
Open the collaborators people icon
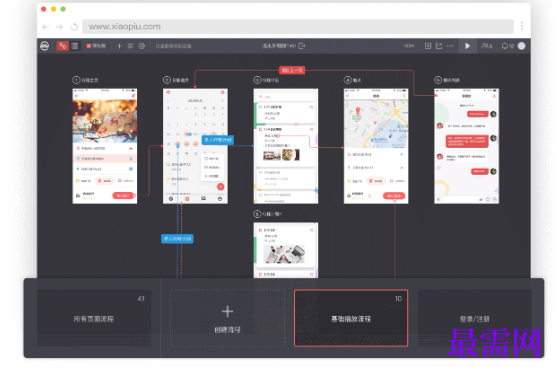(487, 46)
